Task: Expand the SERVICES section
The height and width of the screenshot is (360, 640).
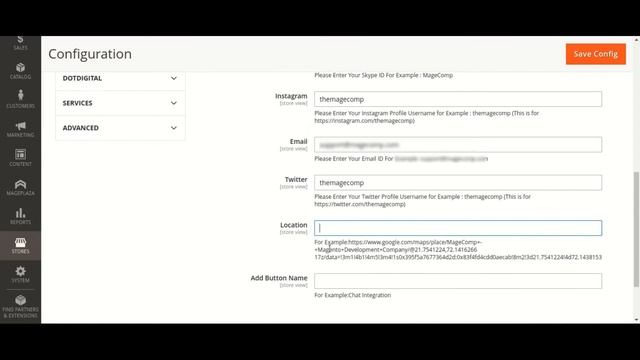Action: 120,103
